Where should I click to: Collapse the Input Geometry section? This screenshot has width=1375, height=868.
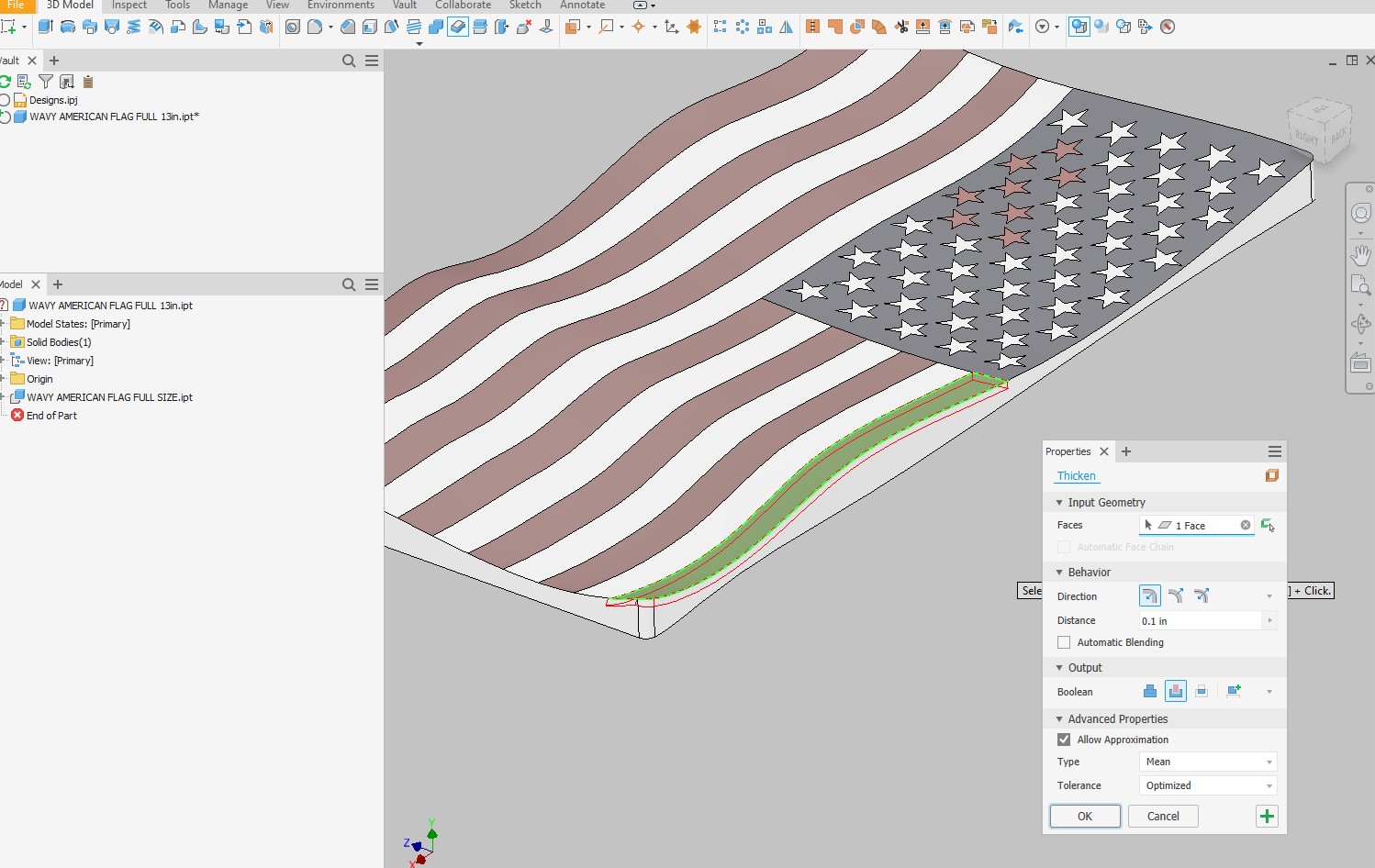(x=1059, y=503)
